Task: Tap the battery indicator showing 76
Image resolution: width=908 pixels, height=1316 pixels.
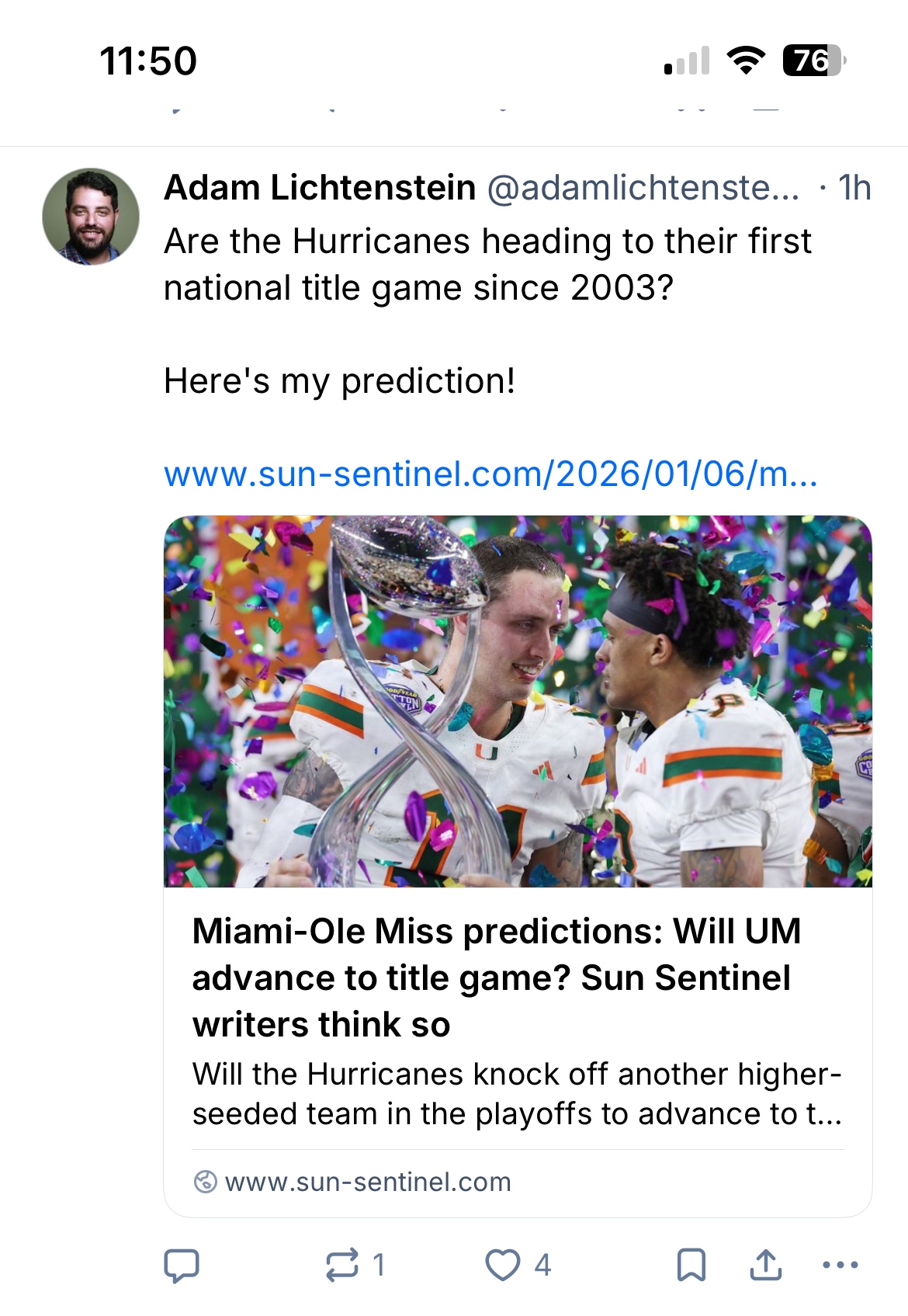Action: 813,61
